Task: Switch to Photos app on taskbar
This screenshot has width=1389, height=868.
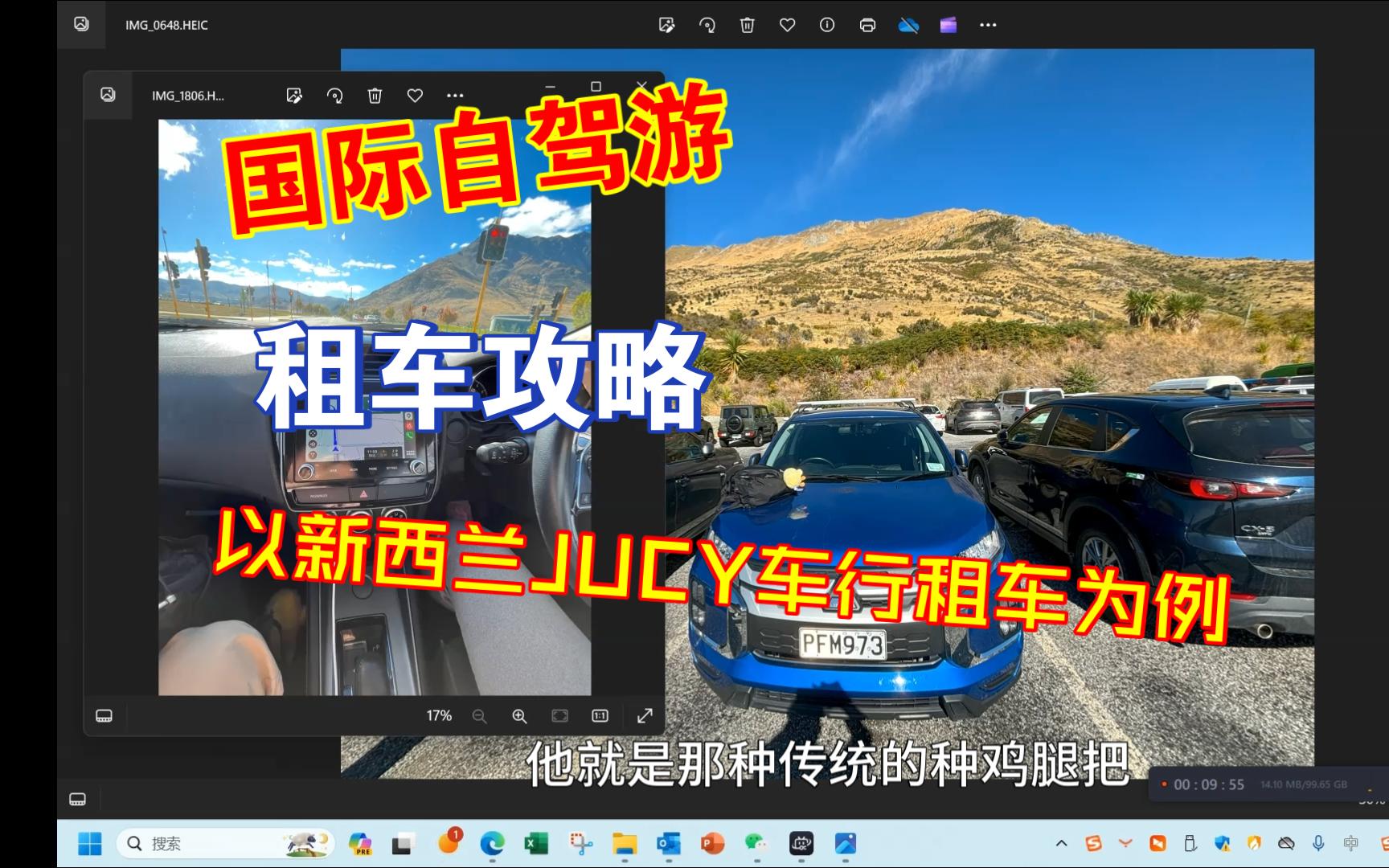Action: point(845,844)
